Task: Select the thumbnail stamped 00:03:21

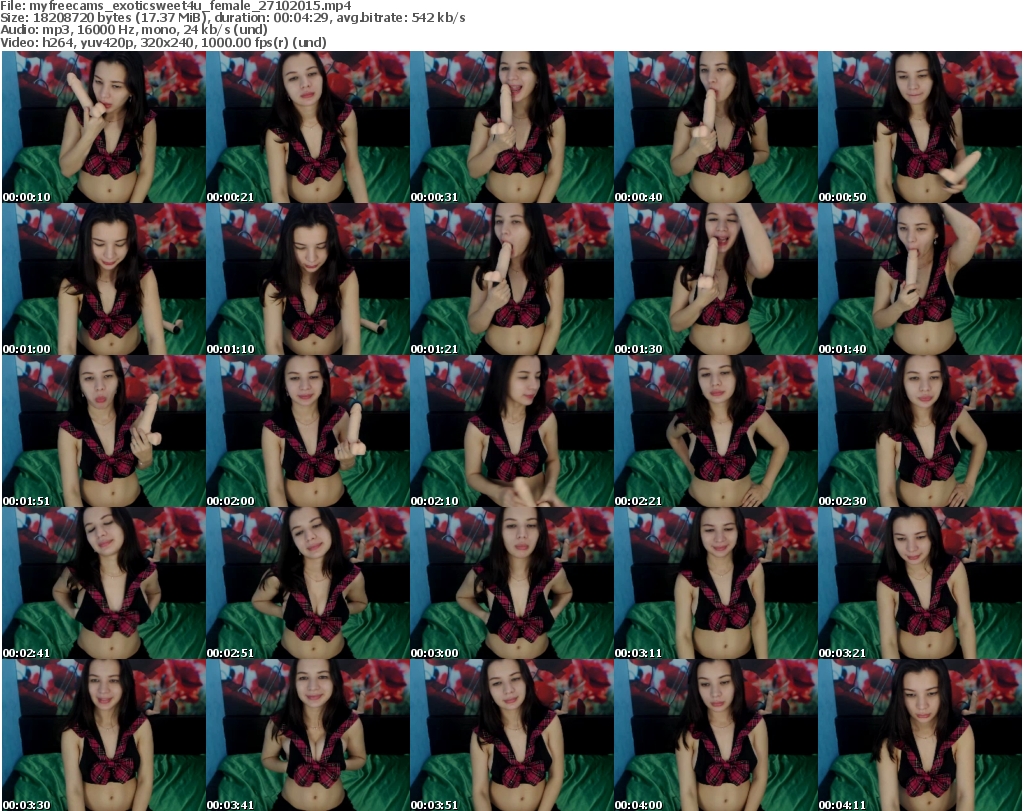Action: coord(920,584)
